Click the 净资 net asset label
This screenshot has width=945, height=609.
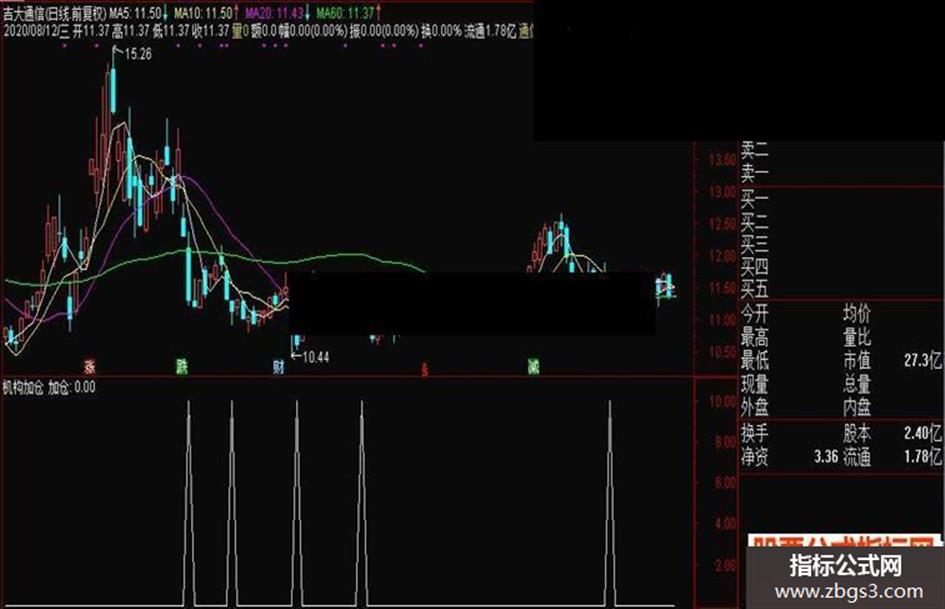(x=755, y=456)
